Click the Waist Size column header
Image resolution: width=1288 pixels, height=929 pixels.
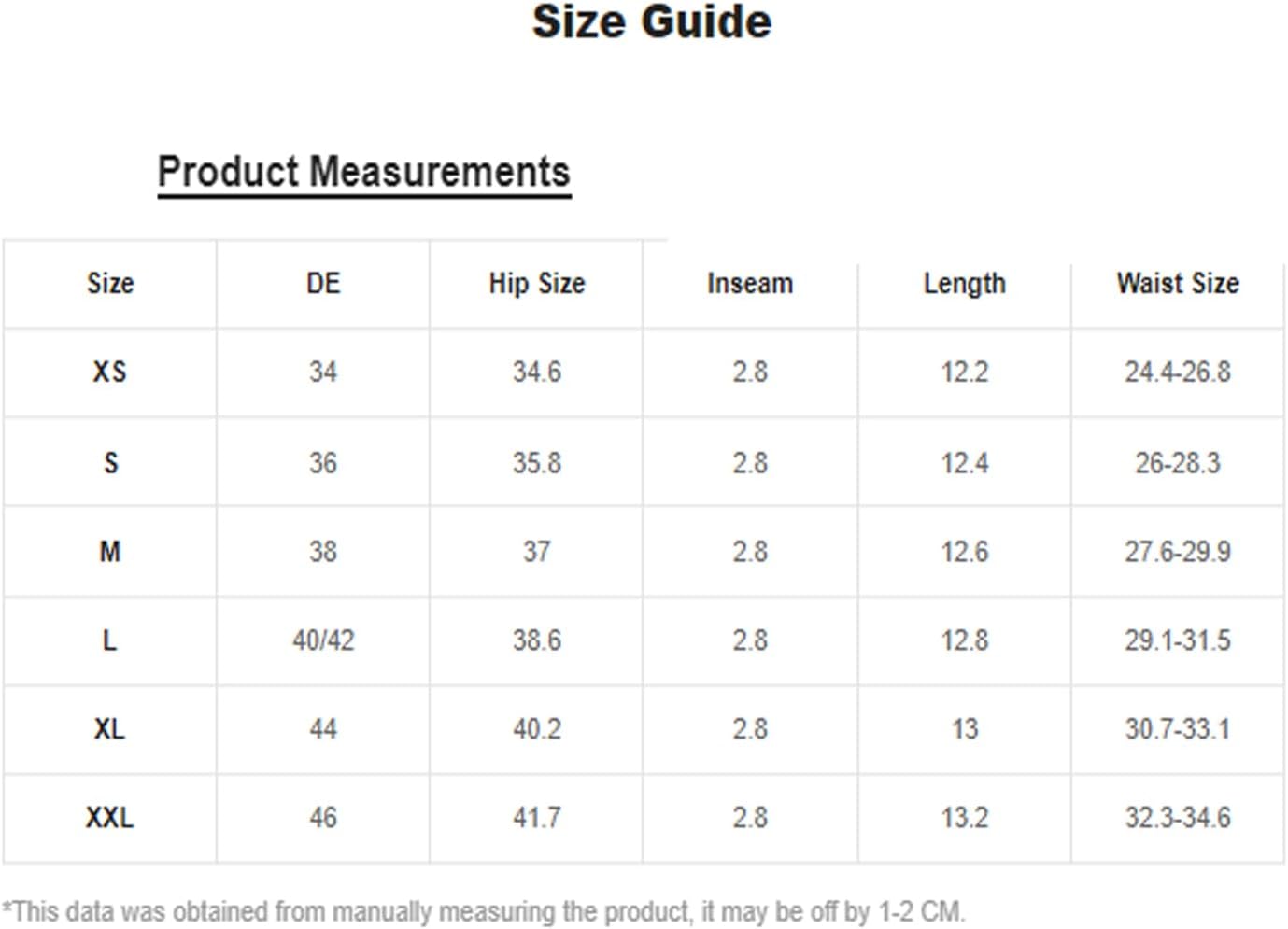click(1178, 283)
